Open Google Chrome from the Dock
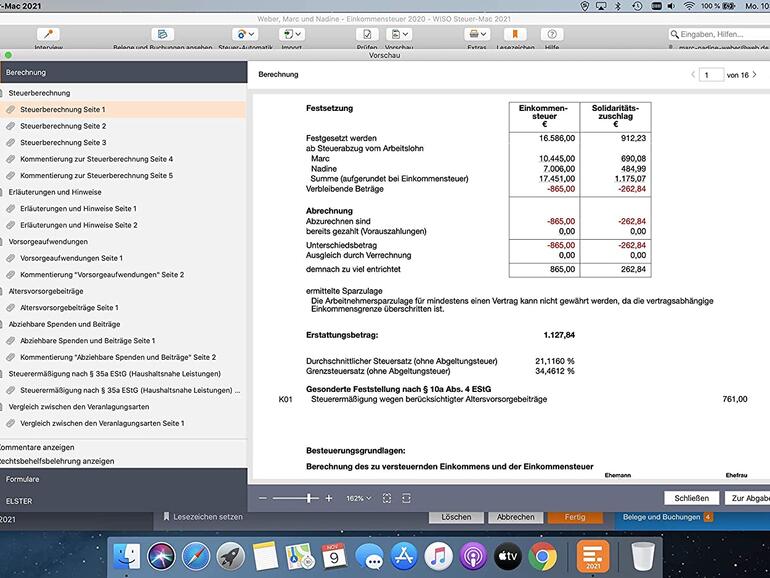 (543, 556)
